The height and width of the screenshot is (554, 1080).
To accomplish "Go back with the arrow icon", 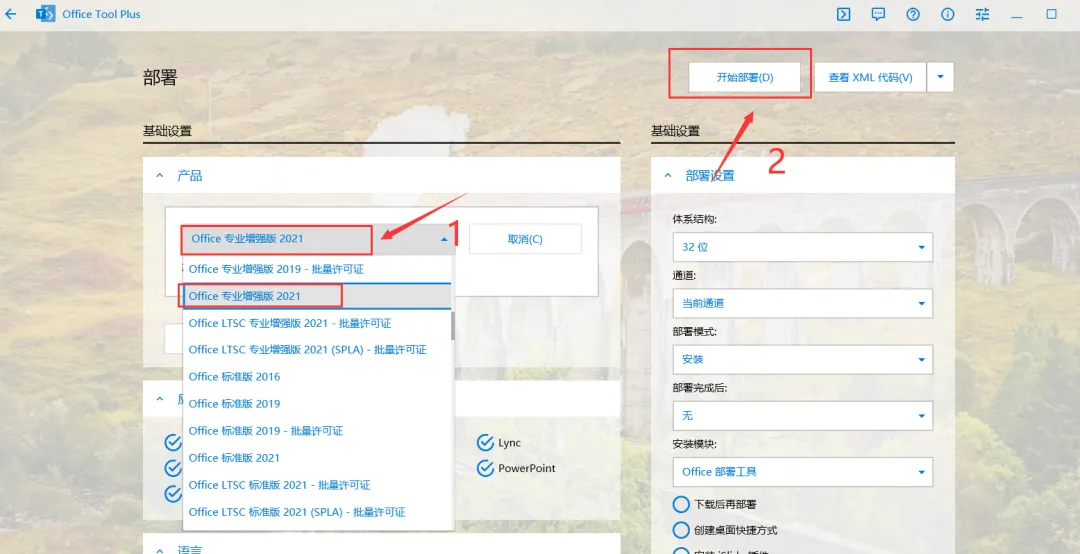I will [x=10, y=14].
